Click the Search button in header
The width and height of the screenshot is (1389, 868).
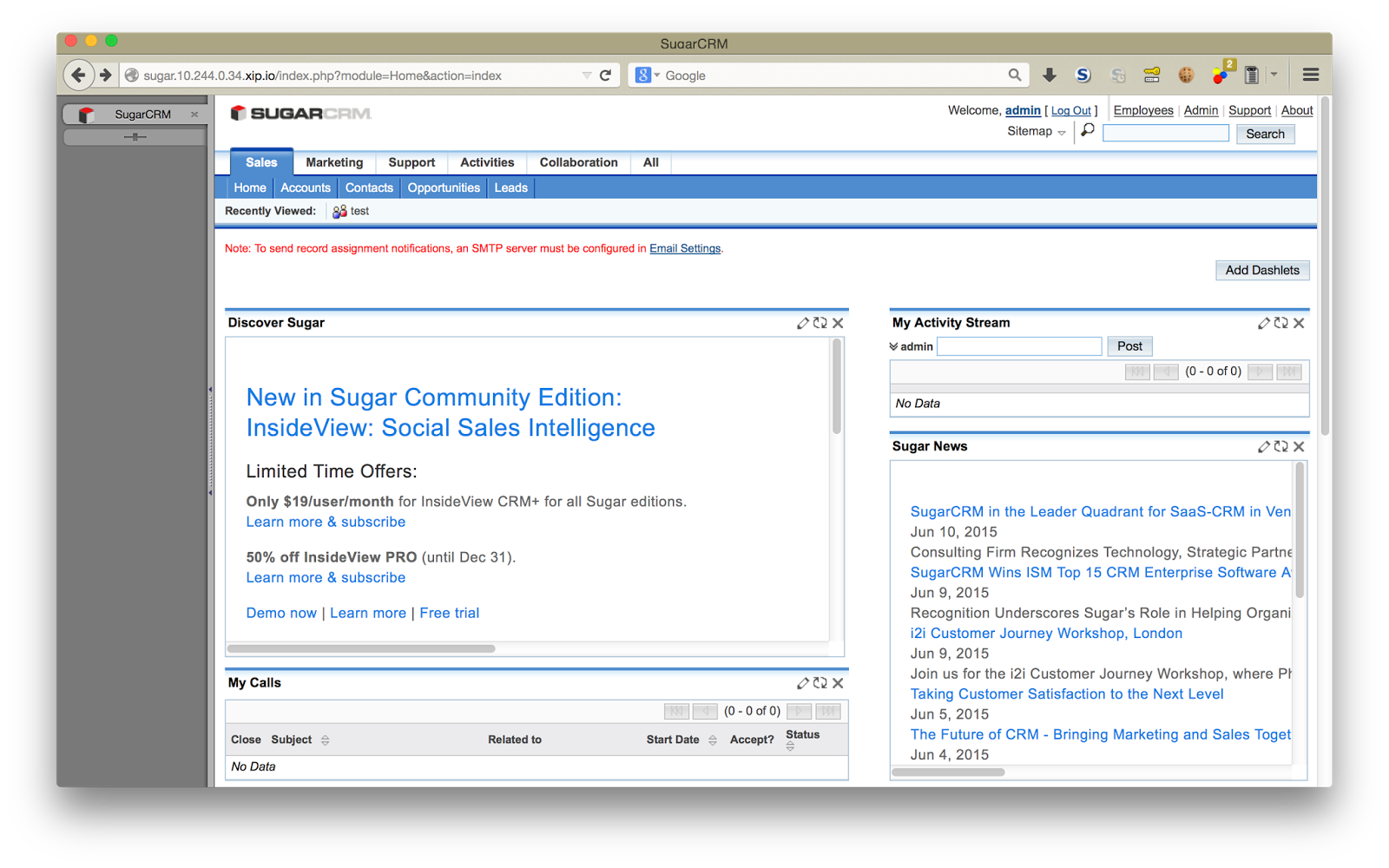1265,134
